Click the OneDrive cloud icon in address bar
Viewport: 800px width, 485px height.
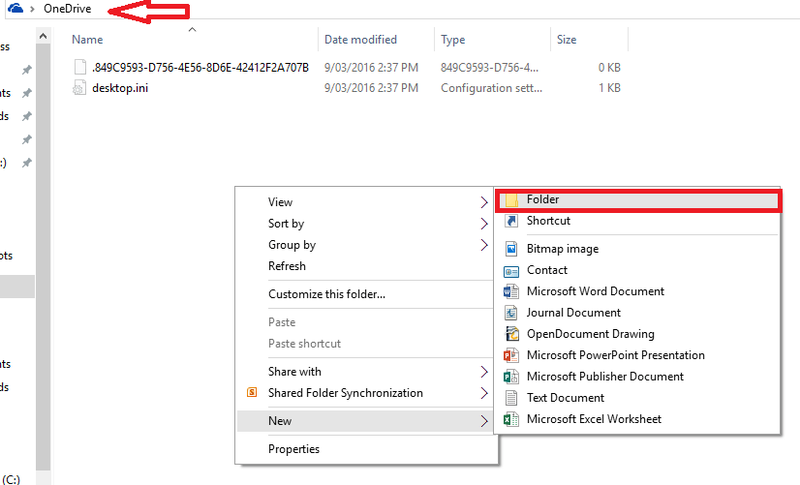click(x=15, y=8)
